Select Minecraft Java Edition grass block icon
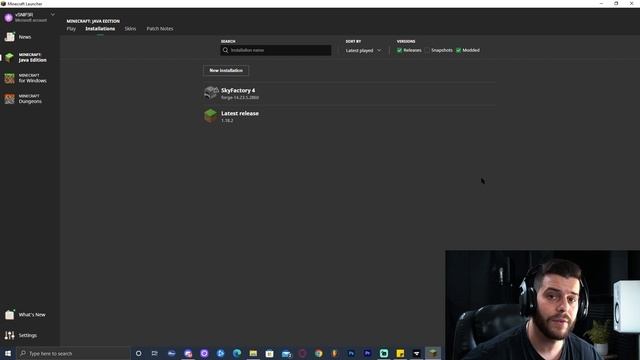 pos(9,58)
